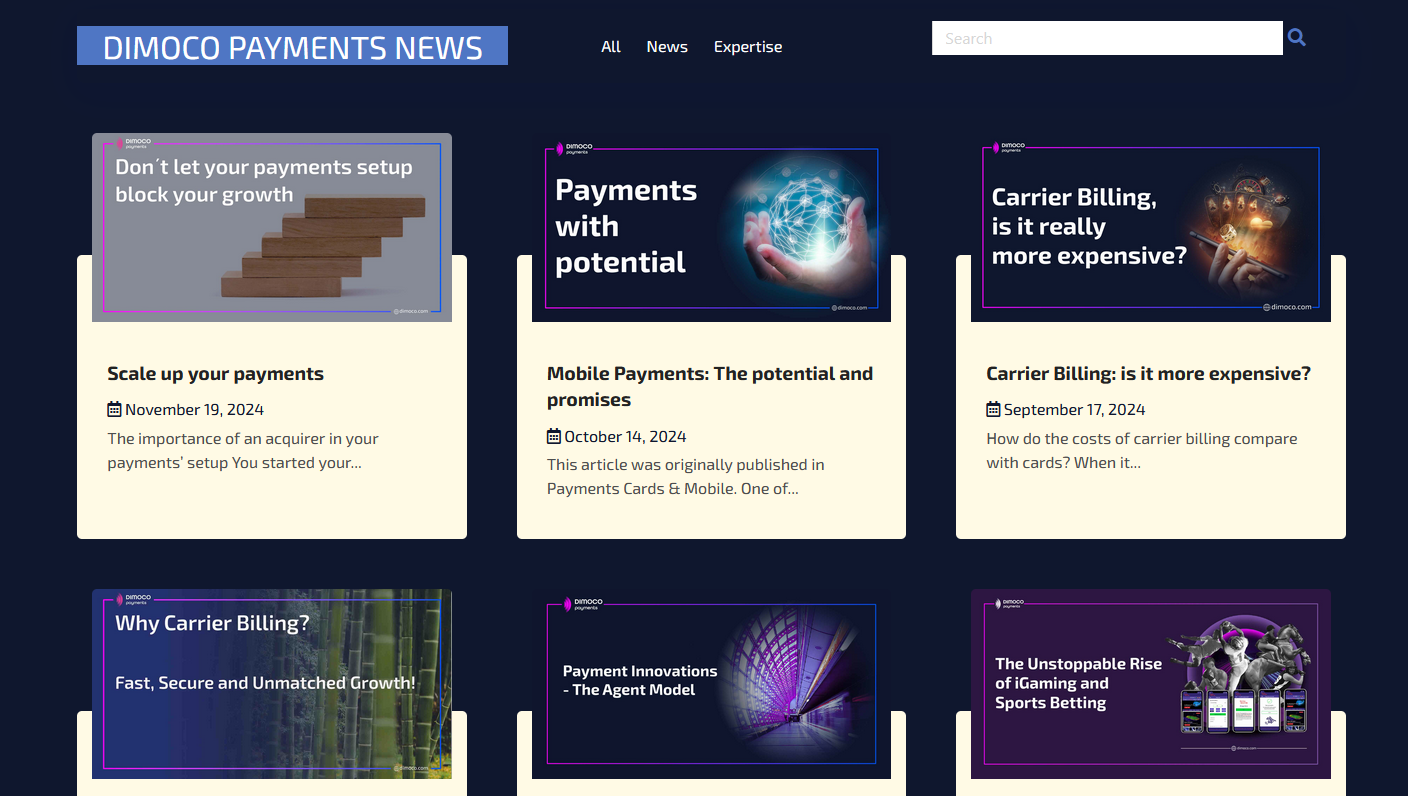1408x796 pixels.
Task: Click calendar icon beside September 17, 2024
Action: [993, 409]
